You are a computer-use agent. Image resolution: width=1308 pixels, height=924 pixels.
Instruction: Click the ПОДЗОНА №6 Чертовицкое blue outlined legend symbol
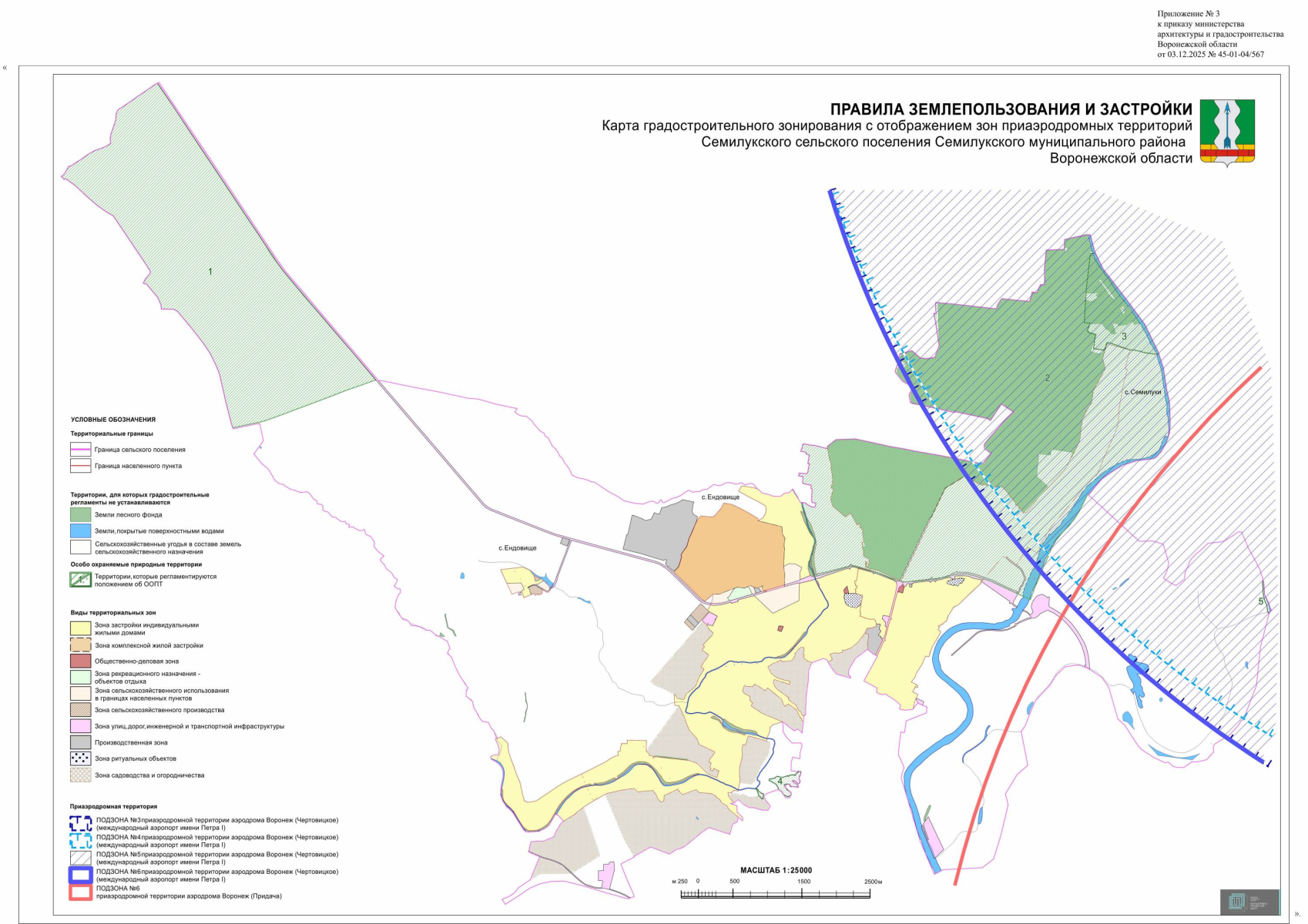pyautogui.click(x=80, y=875)
